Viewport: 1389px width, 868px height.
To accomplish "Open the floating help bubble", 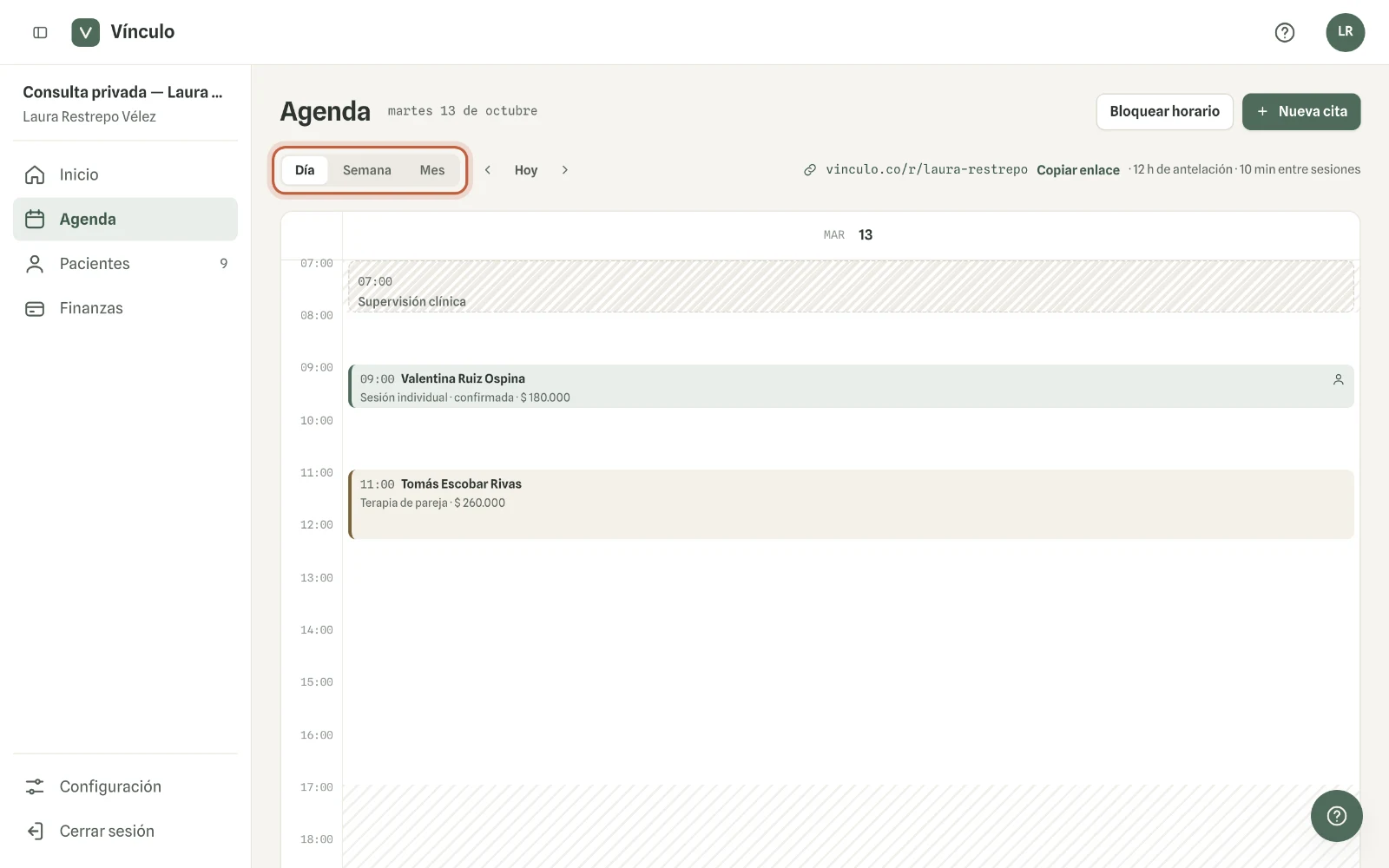I will [1336, 815].
